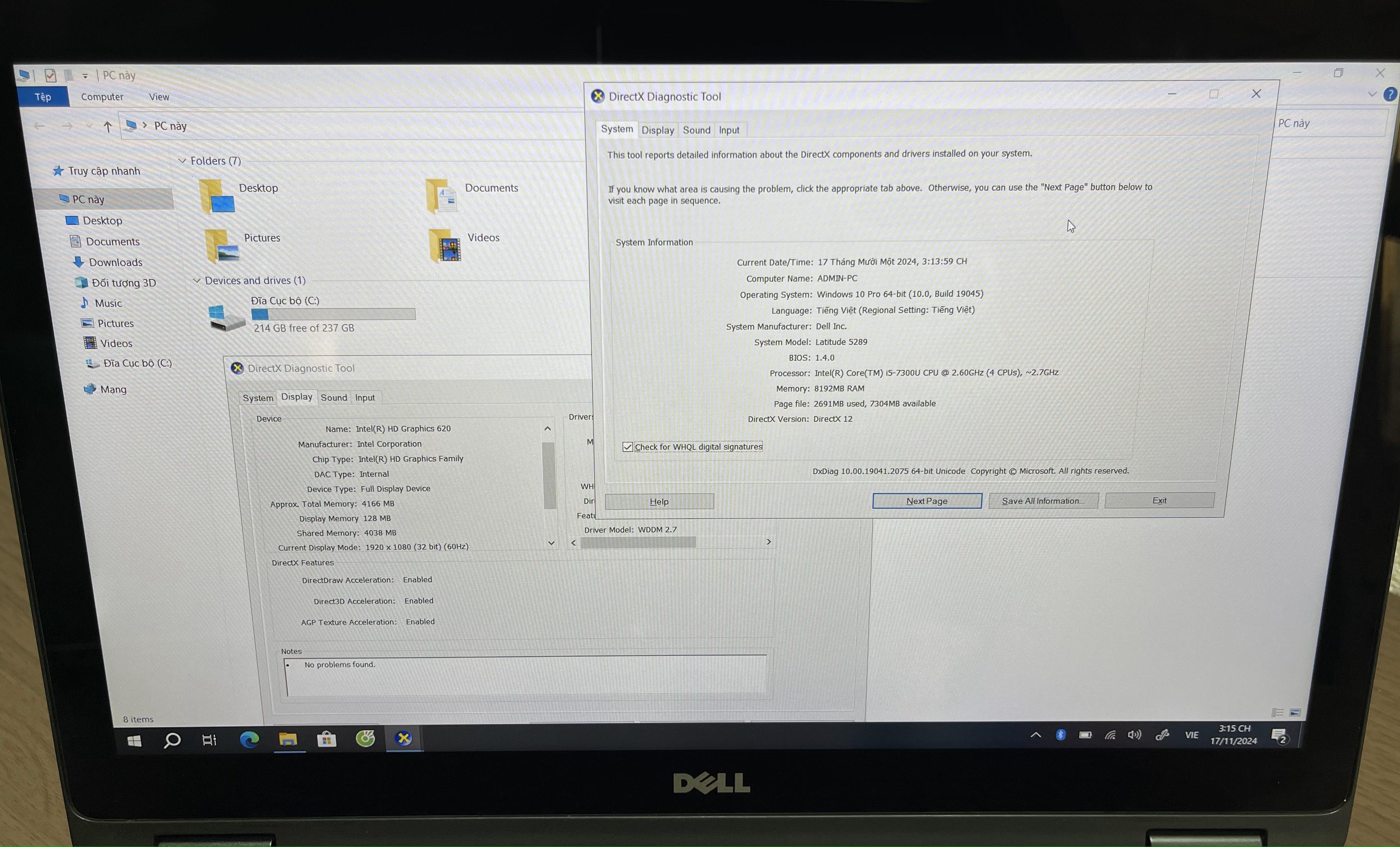Click Drivers horizontal scrollbar right arrow
Screen dimensions: 1400x847
tap(769, 542)
